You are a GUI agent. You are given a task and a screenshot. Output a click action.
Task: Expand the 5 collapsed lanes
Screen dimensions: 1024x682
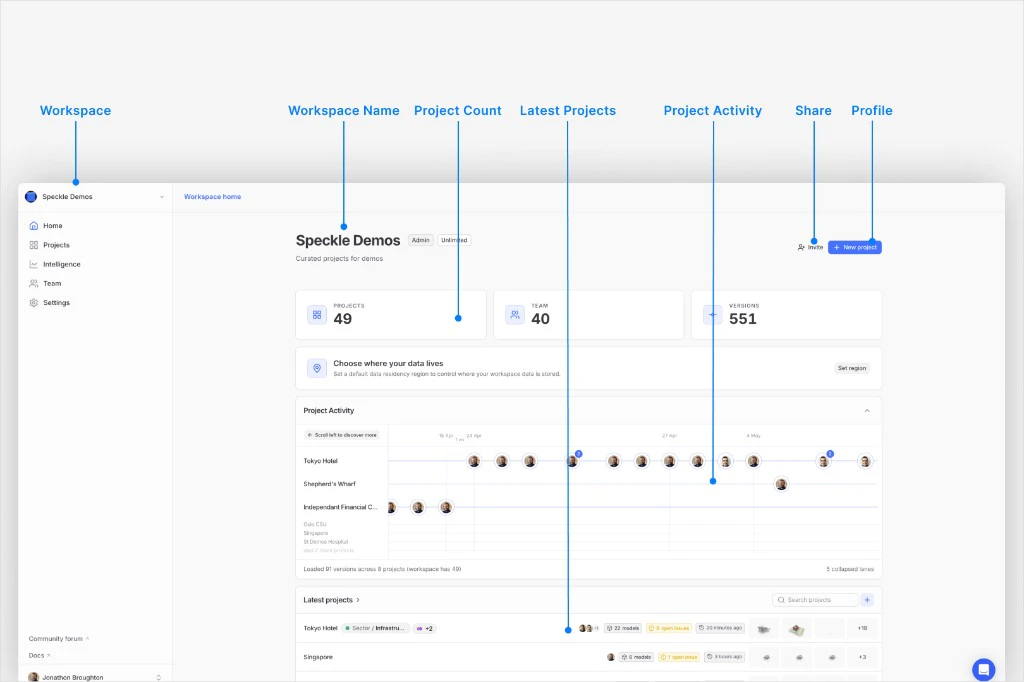pyautogui.click(x=850, y=569)
